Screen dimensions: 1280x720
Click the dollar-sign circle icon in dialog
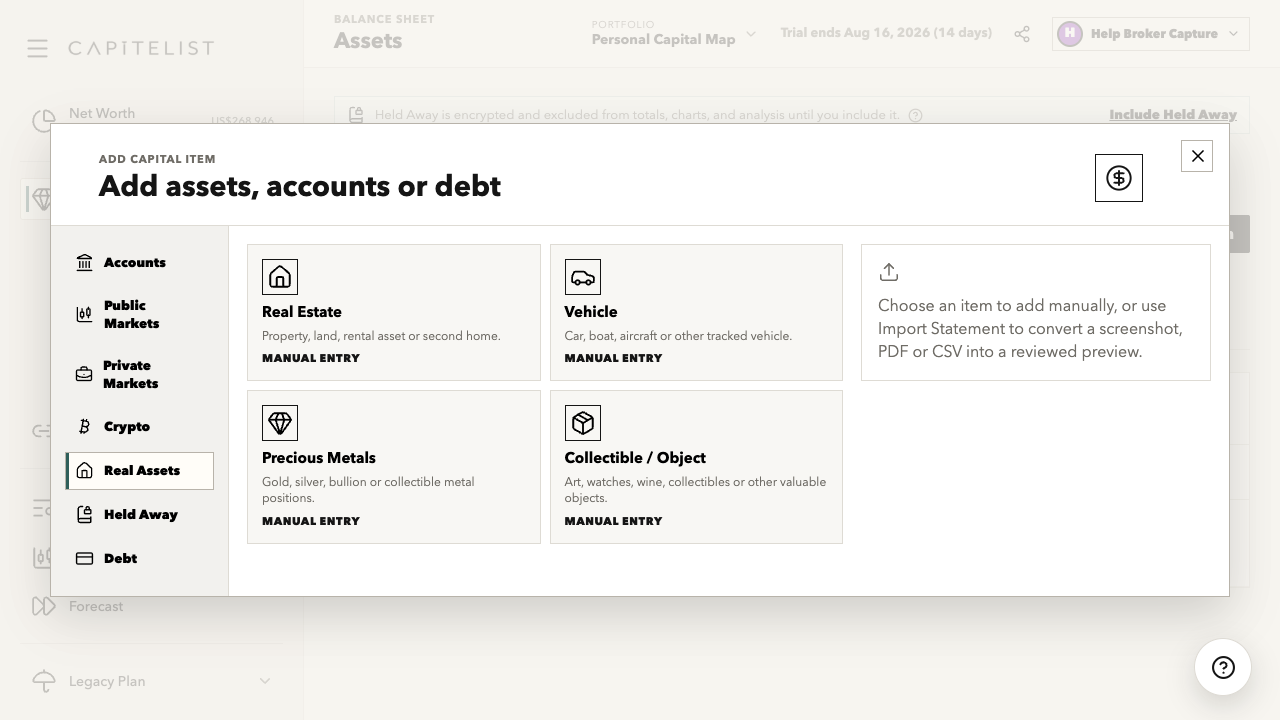(1119, 178)
